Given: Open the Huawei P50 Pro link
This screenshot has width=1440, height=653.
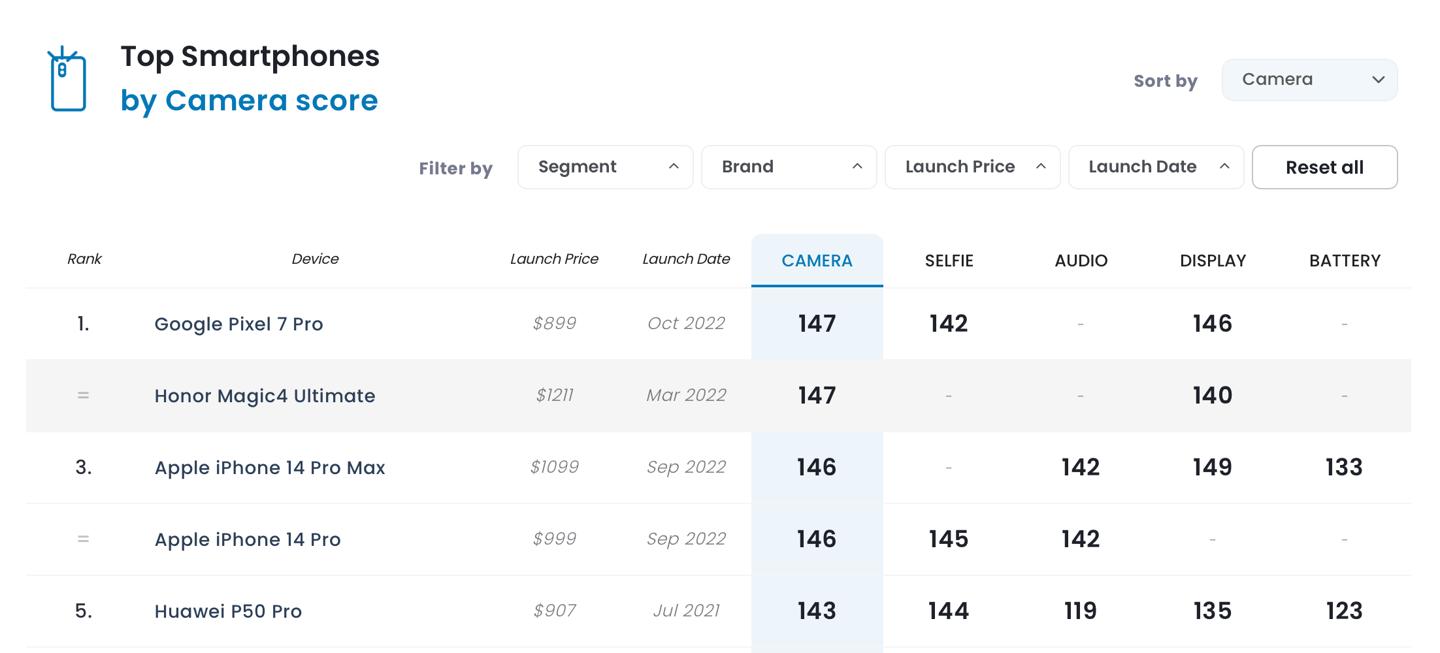Looking at the screenshot, I should [227, 612].
